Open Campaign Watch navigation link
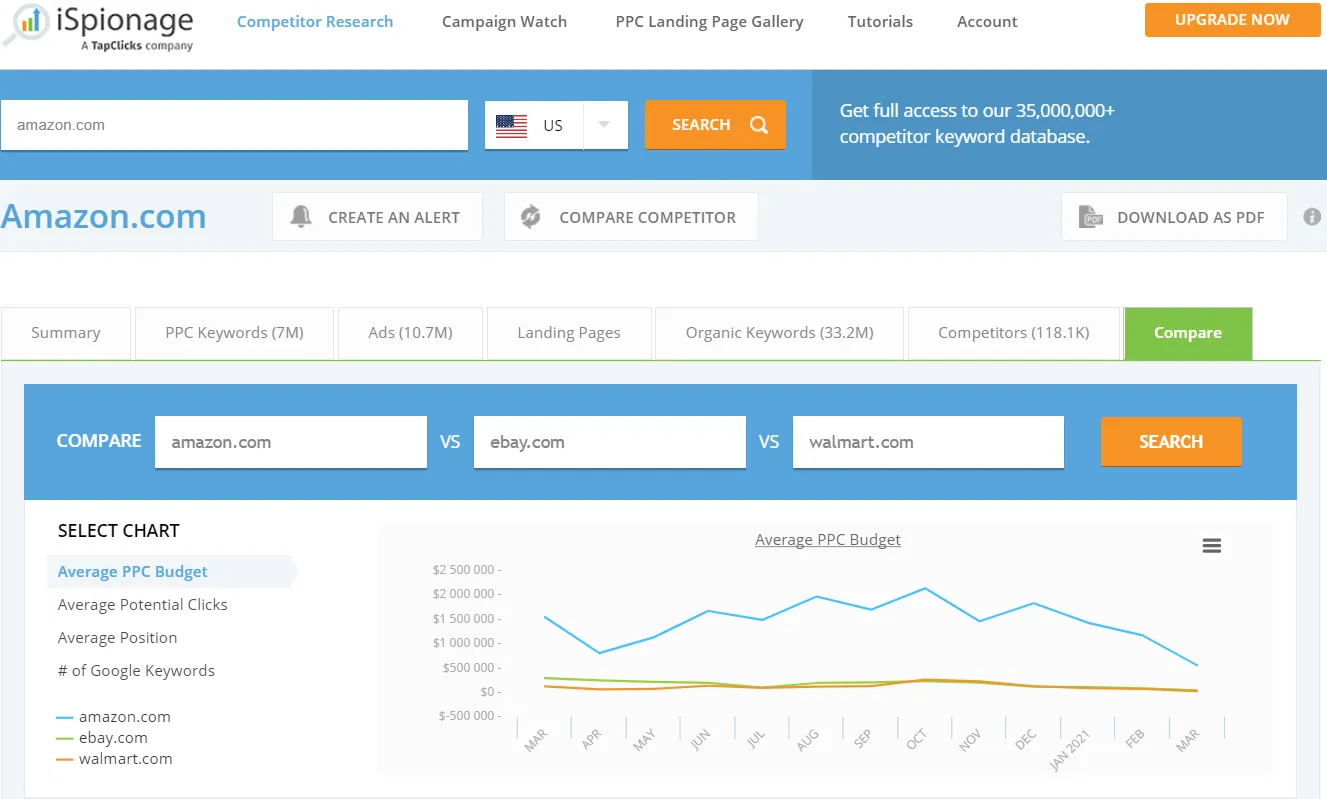1327x799 pixels. [x=504, y=21]
